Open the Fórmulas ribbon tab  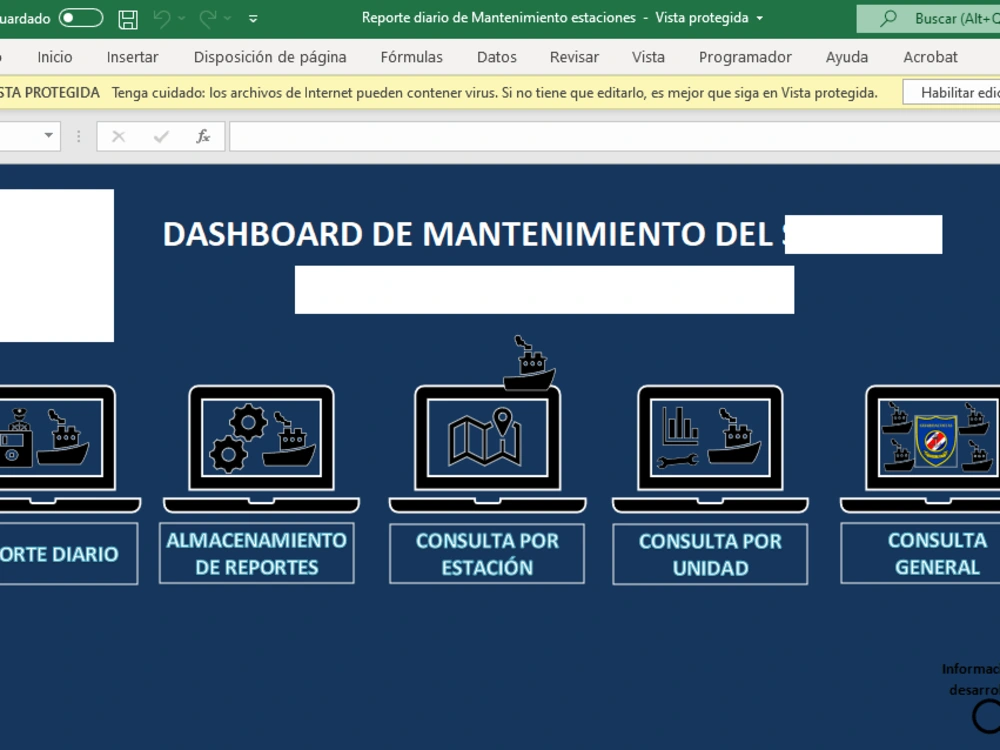[411, 57]
